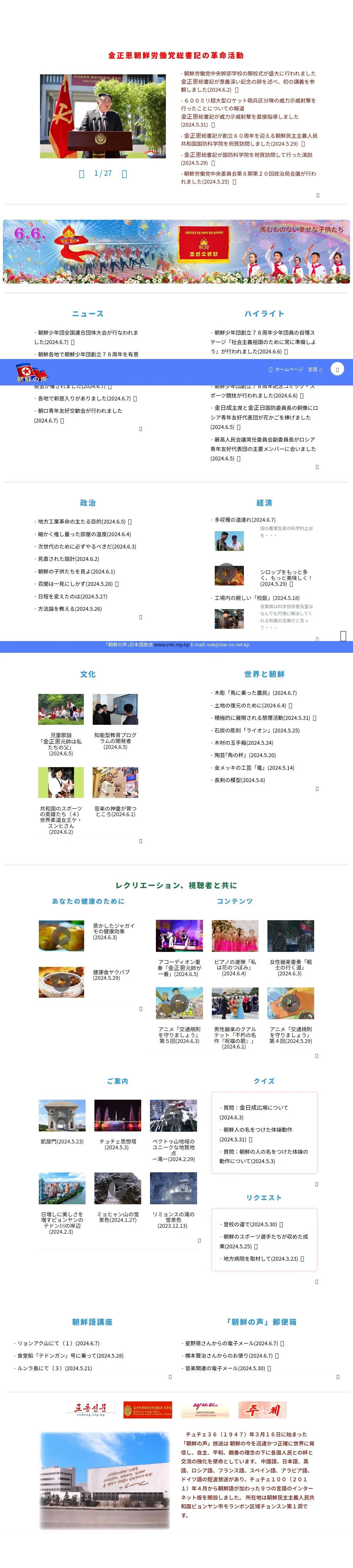Open the handwritten-style logo beside the Juche logo

pyautogui.click(x=205, y=1409)
